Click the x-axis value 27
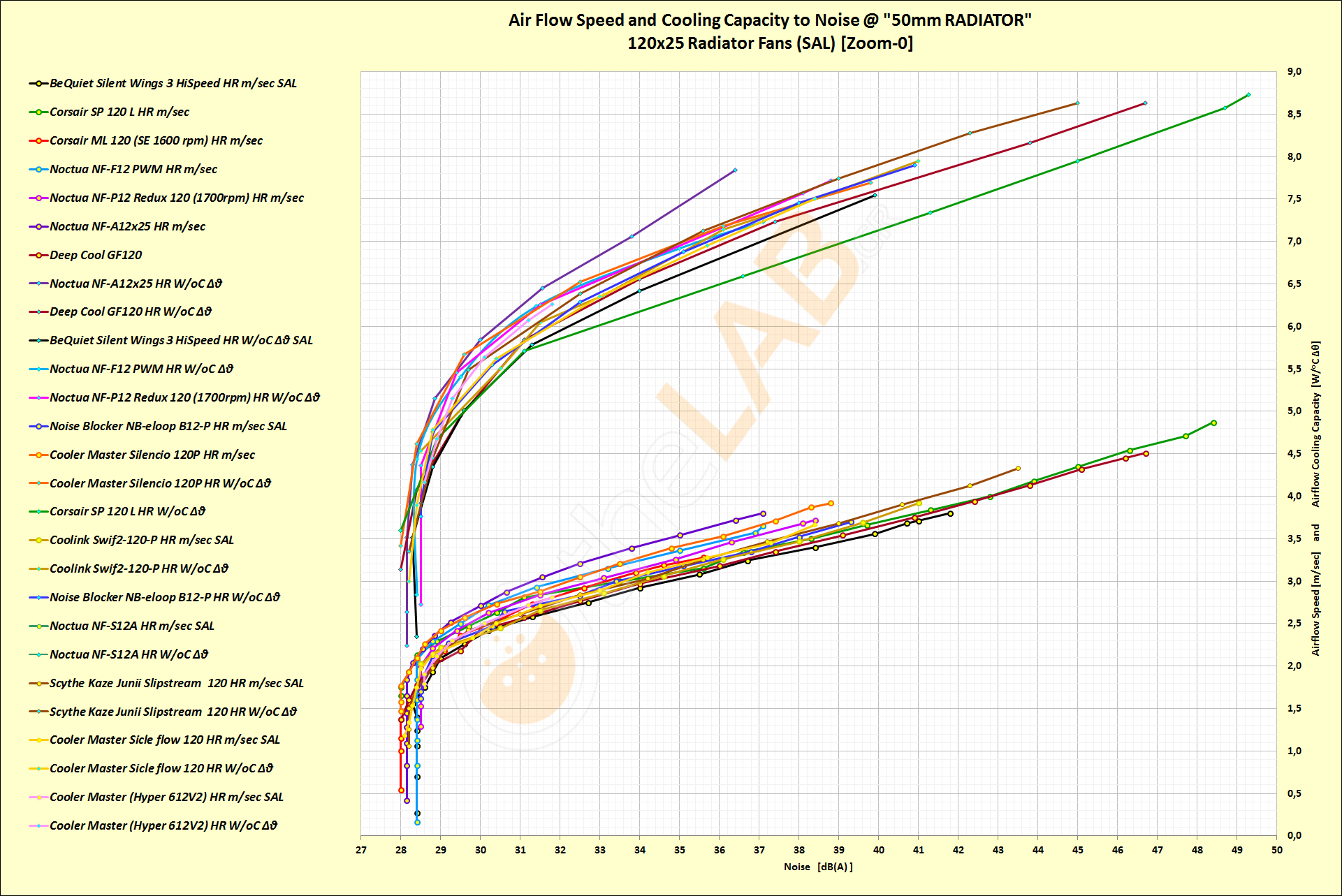 (361, 850)
